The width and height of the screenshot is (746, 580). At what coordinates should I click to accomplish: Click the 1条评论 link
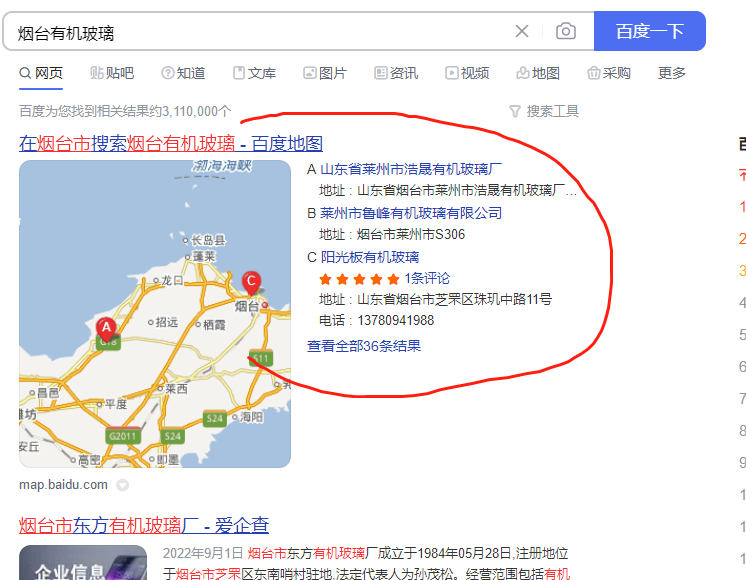(x=427, y=278)
